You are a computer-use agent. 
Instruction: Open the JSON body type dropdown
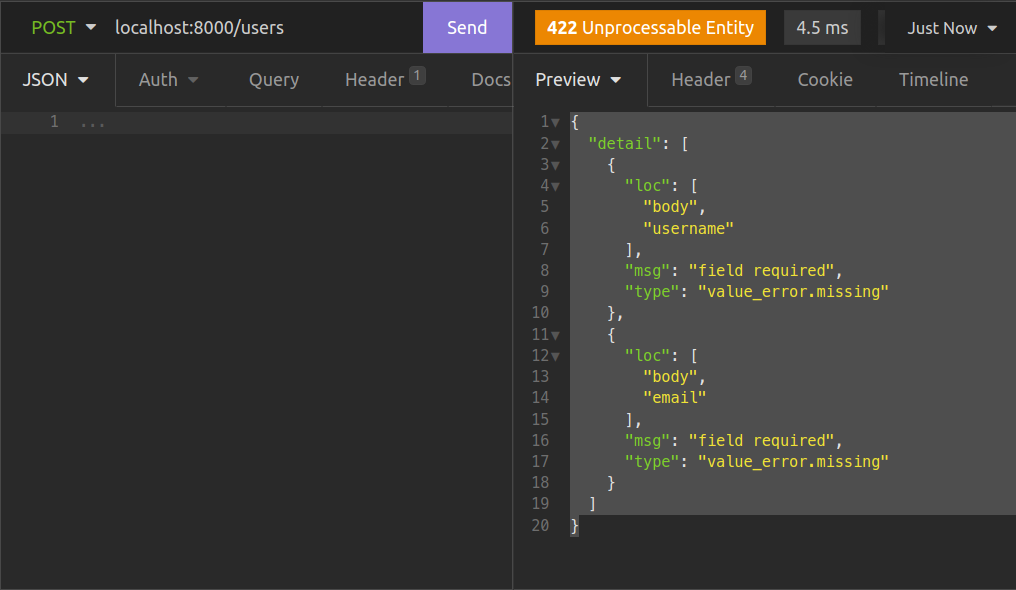click(55, 80)
